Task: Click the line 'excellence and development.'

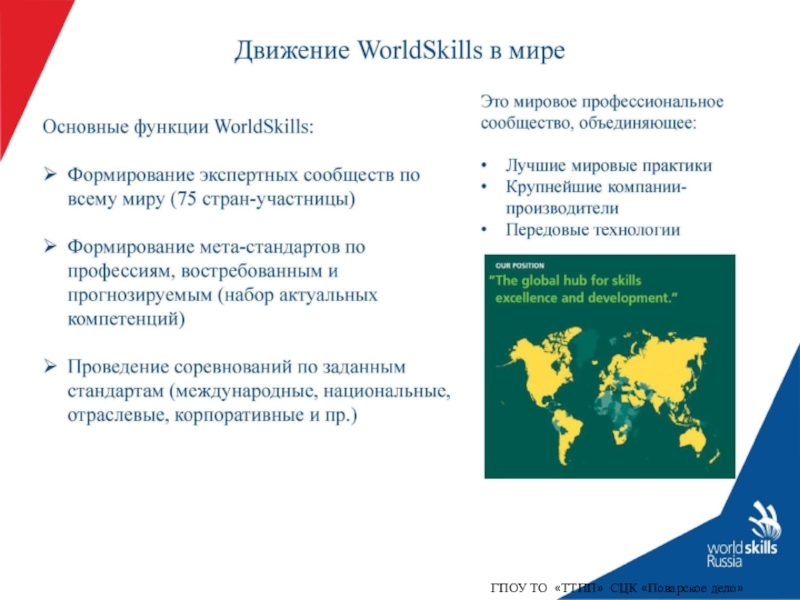Action: coord(587,297)
